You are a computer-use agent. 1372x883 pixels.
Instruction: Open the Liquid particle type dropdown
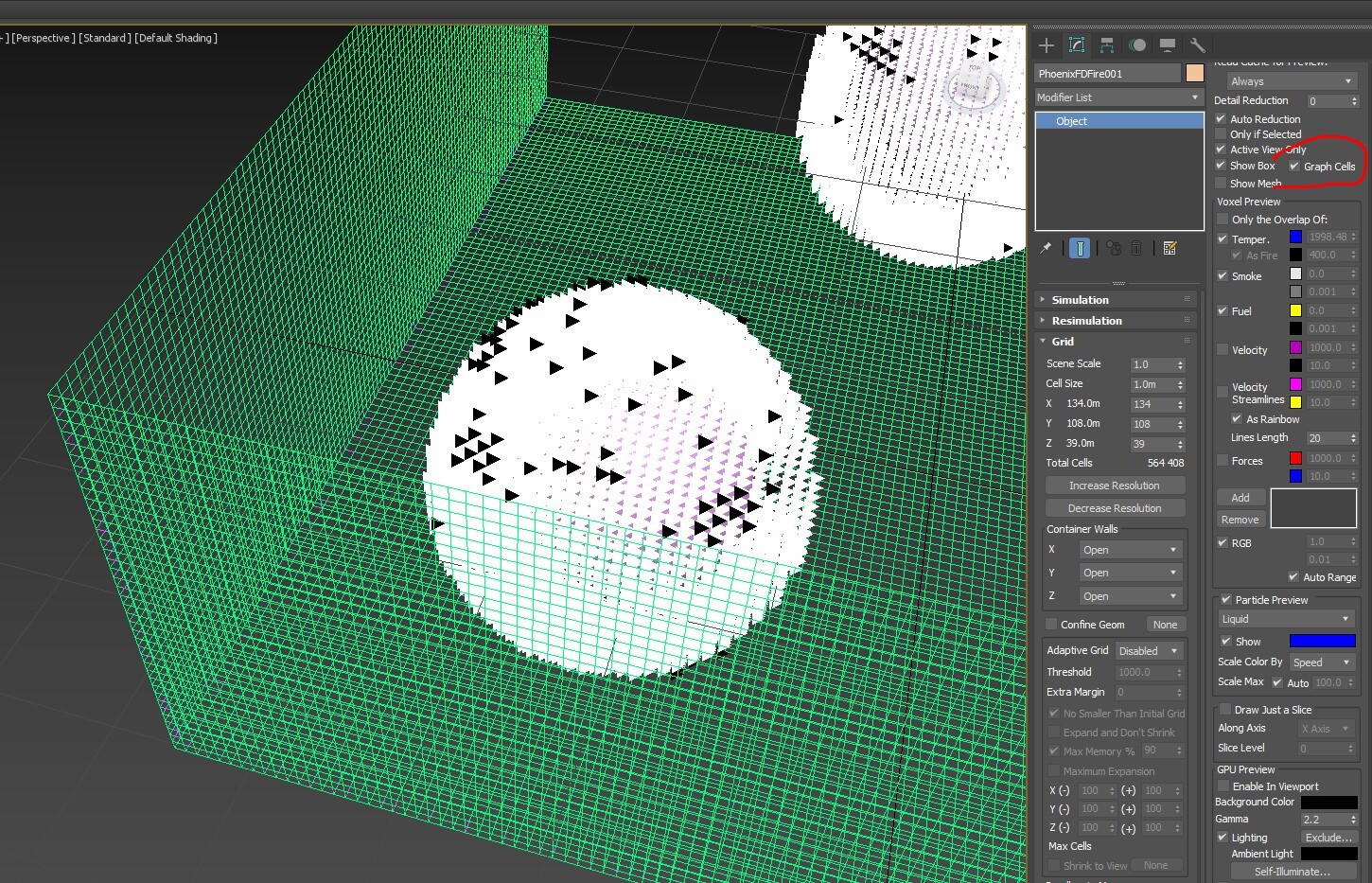coord(1286,619)
